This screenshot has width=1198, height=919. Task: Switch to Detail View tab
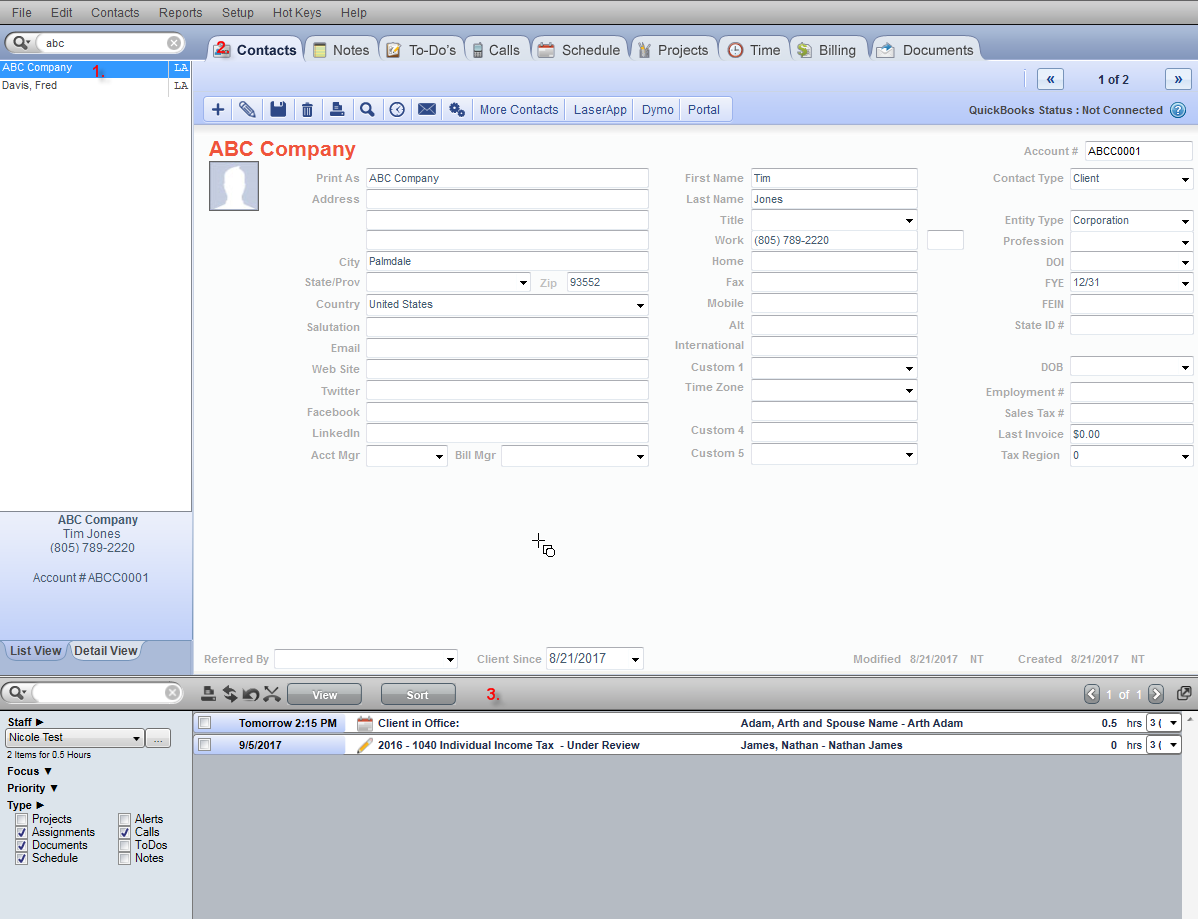coord(105,651)
